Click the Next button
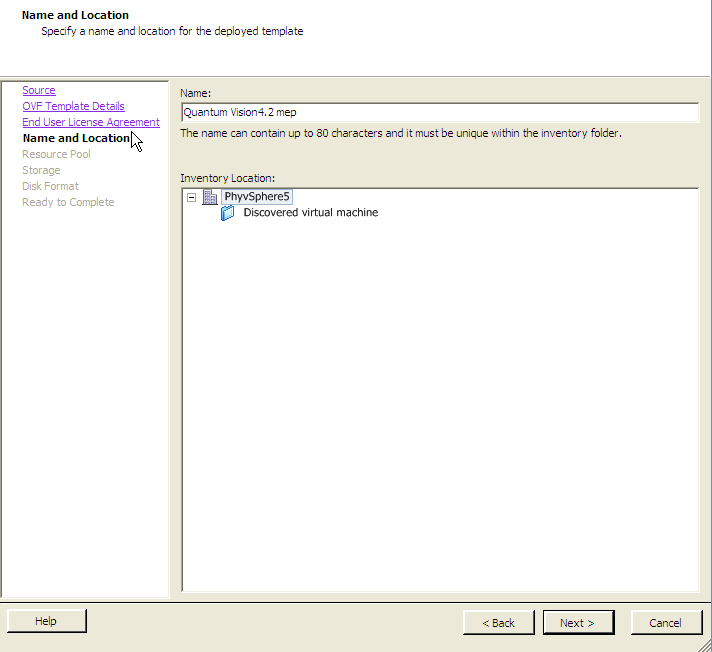Viewport: 712px width, 652px height. click(578, 622)
